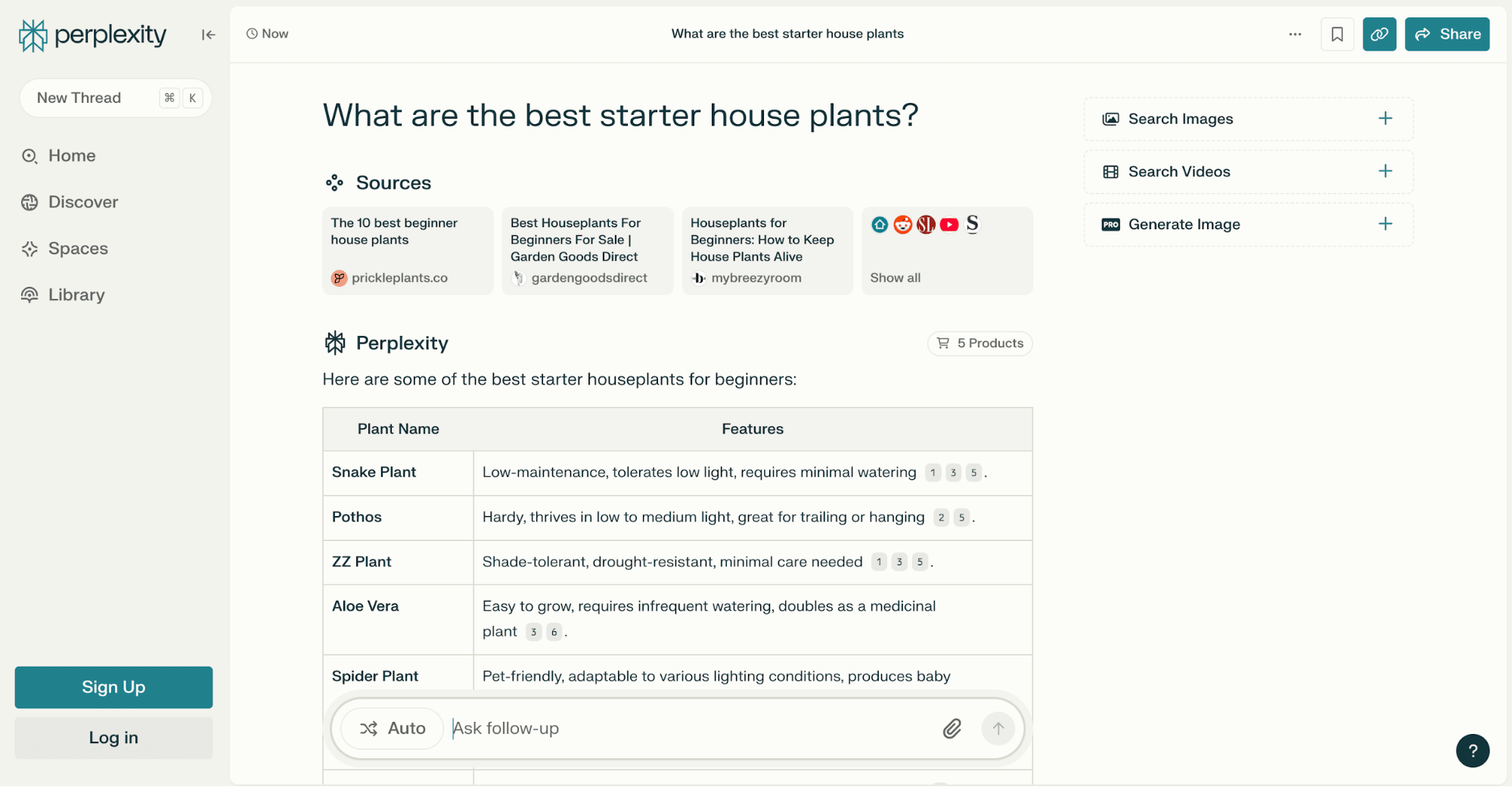Screen dimensions: 1512x787
Task: Expand Generate Image with plus icon
Action: pyautogui.click(x=1385, y=224)
